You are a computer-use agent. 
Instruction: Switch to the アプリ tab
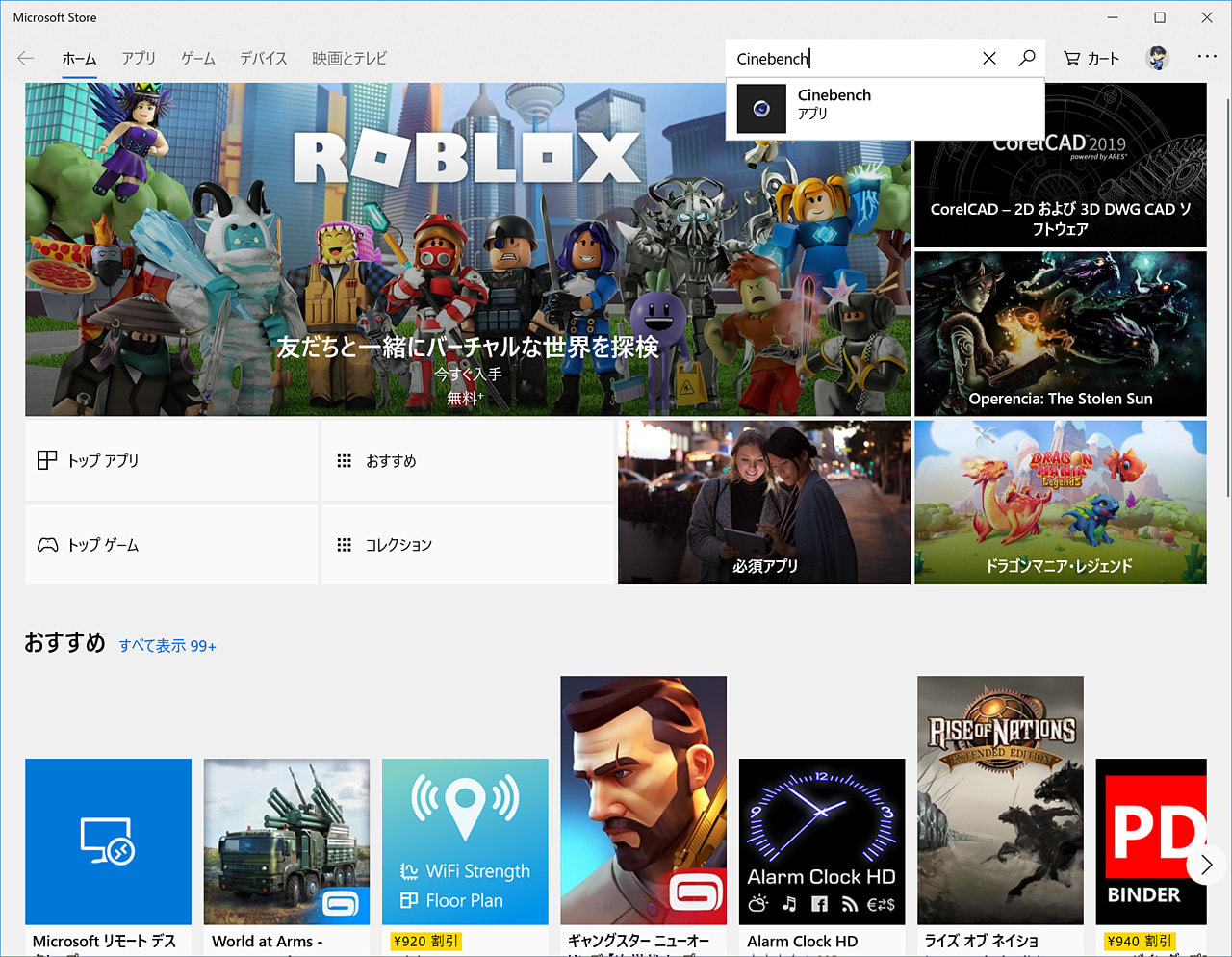(x=139, y=59)
